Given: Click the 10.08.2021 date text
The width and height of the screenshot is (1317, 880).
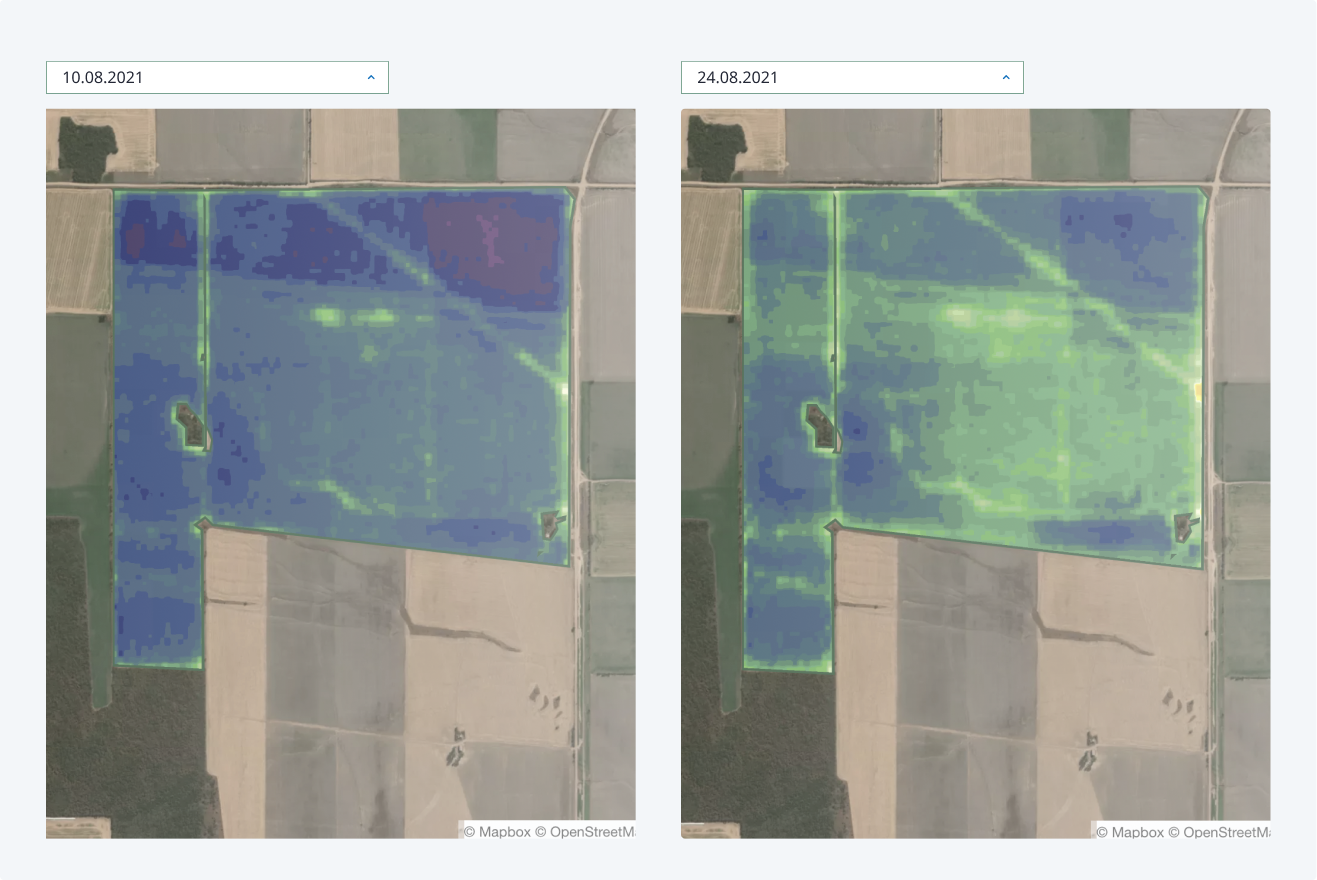Looking at the screenshot, I should tap(104, 77).
